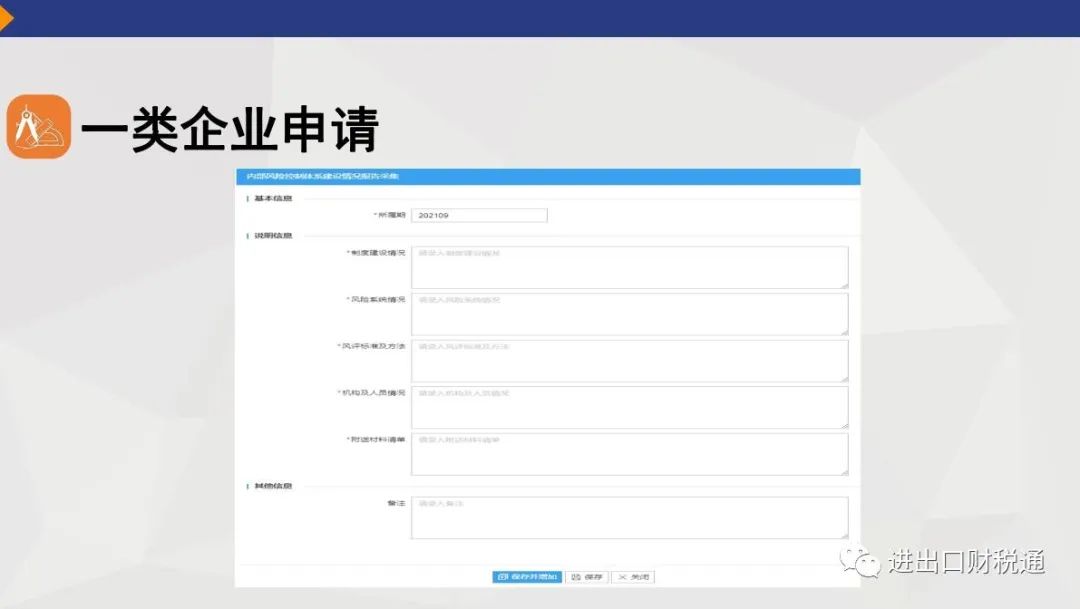Click the 基本信息 section heading
This screenshot has width=1080, height=609.
(x=273, y=198)
